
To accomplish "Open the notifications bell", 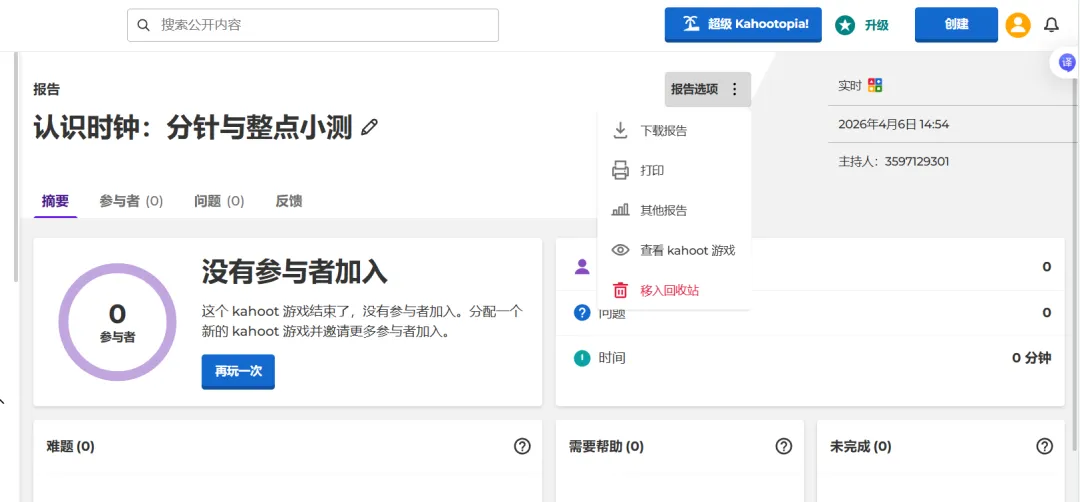I will tap(1051, 25).
